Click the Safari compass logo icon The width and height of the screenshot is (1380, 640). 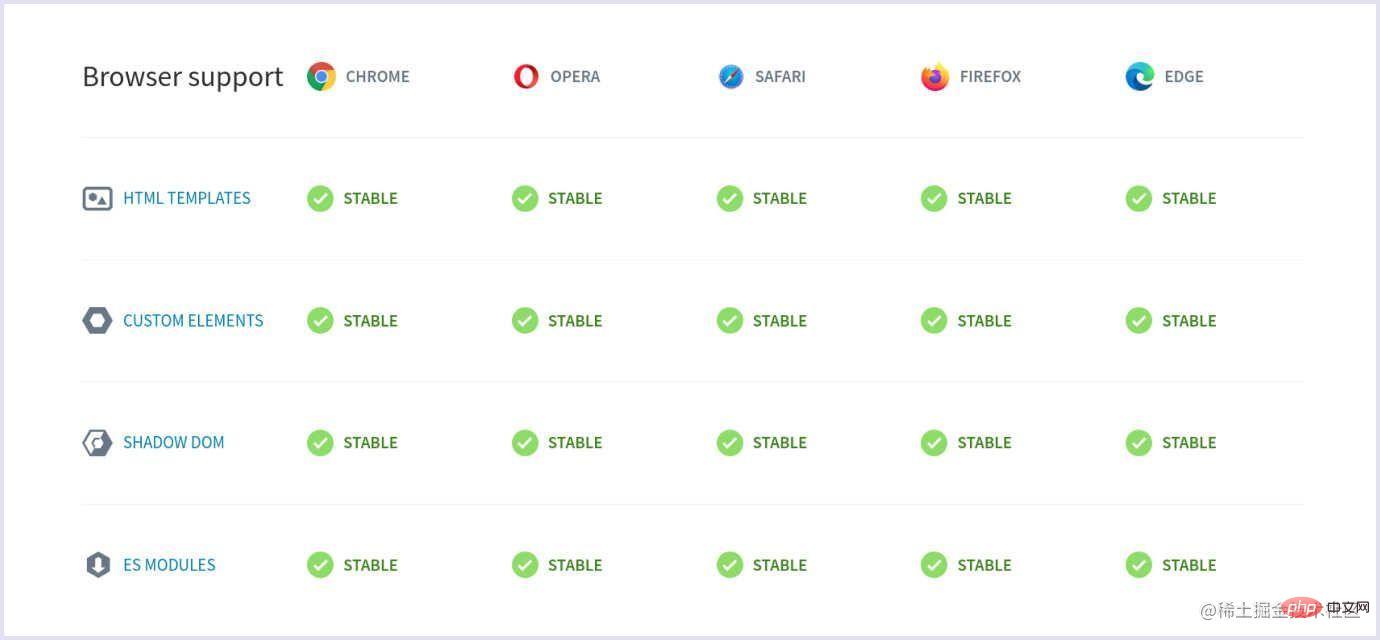pyautogui.click(x=731, y=77)
